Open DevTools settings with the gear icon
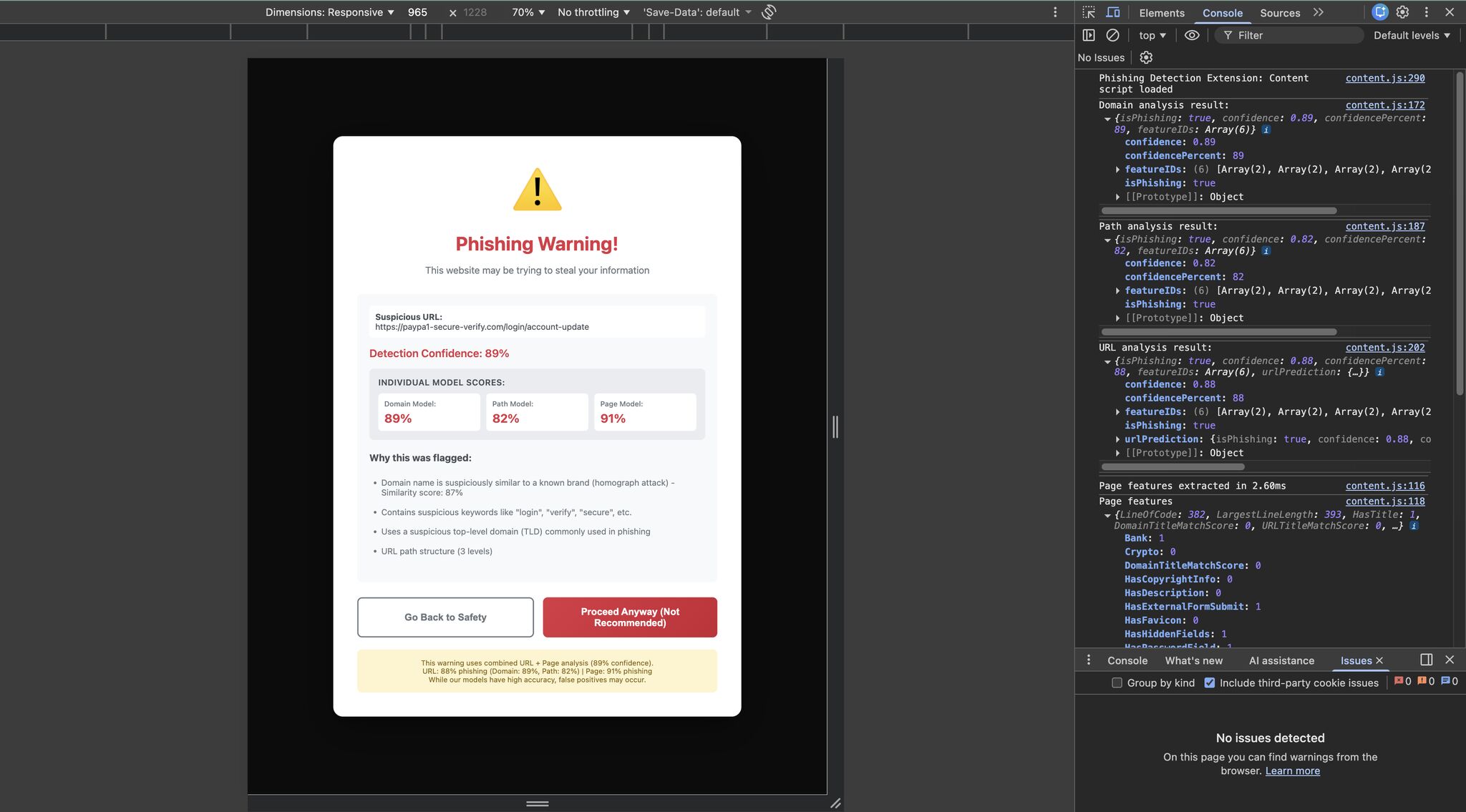The image size is (1466, 812). [1402, 12]
